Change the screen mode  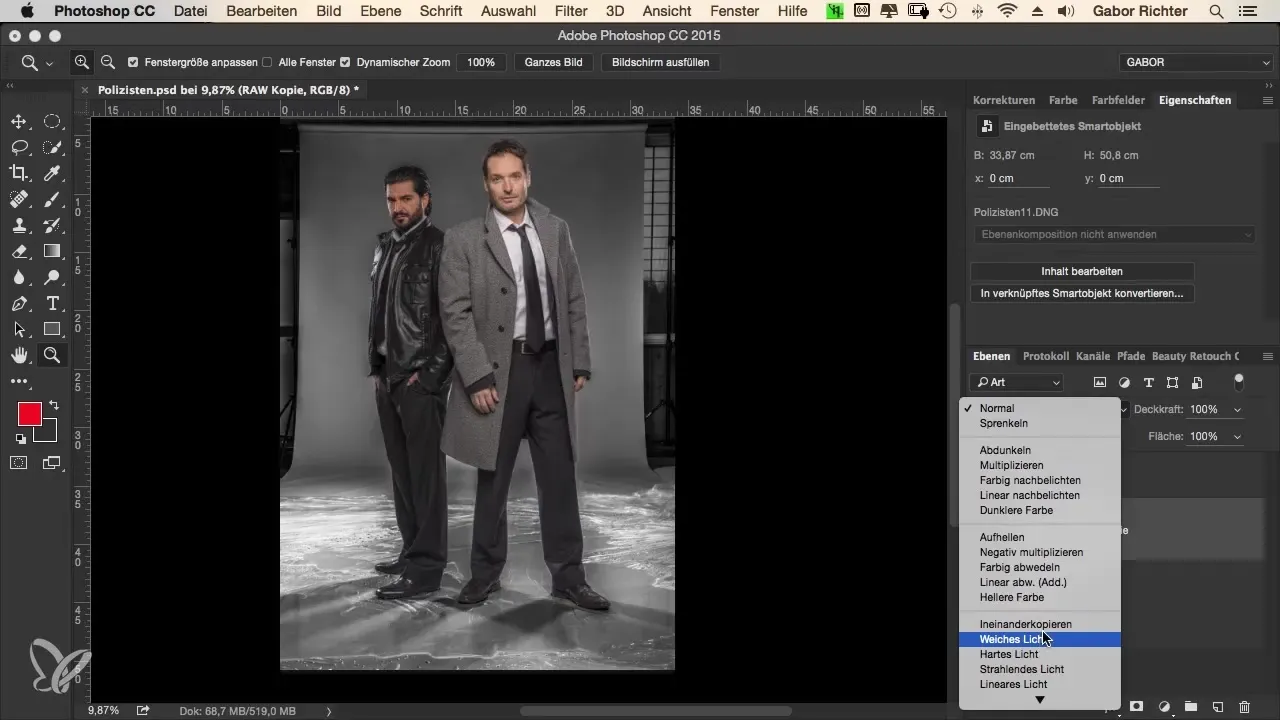(x=52, y=463)
